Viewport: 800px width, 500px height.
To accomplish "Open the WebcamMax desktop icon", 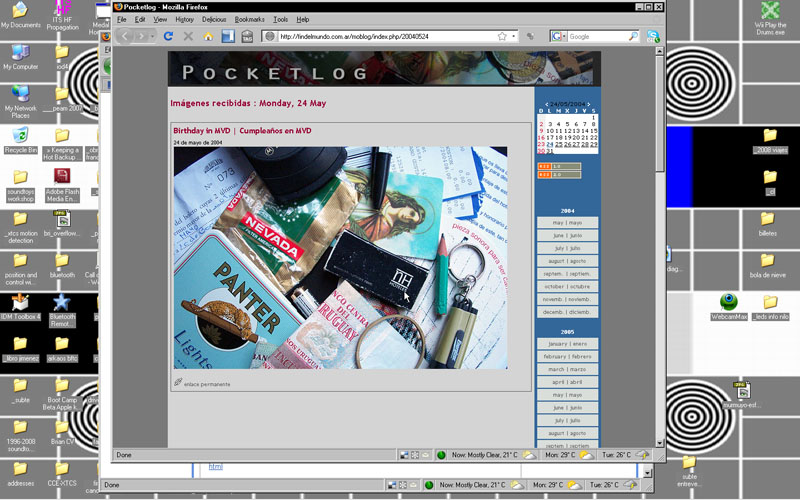I will pos(729,302).
